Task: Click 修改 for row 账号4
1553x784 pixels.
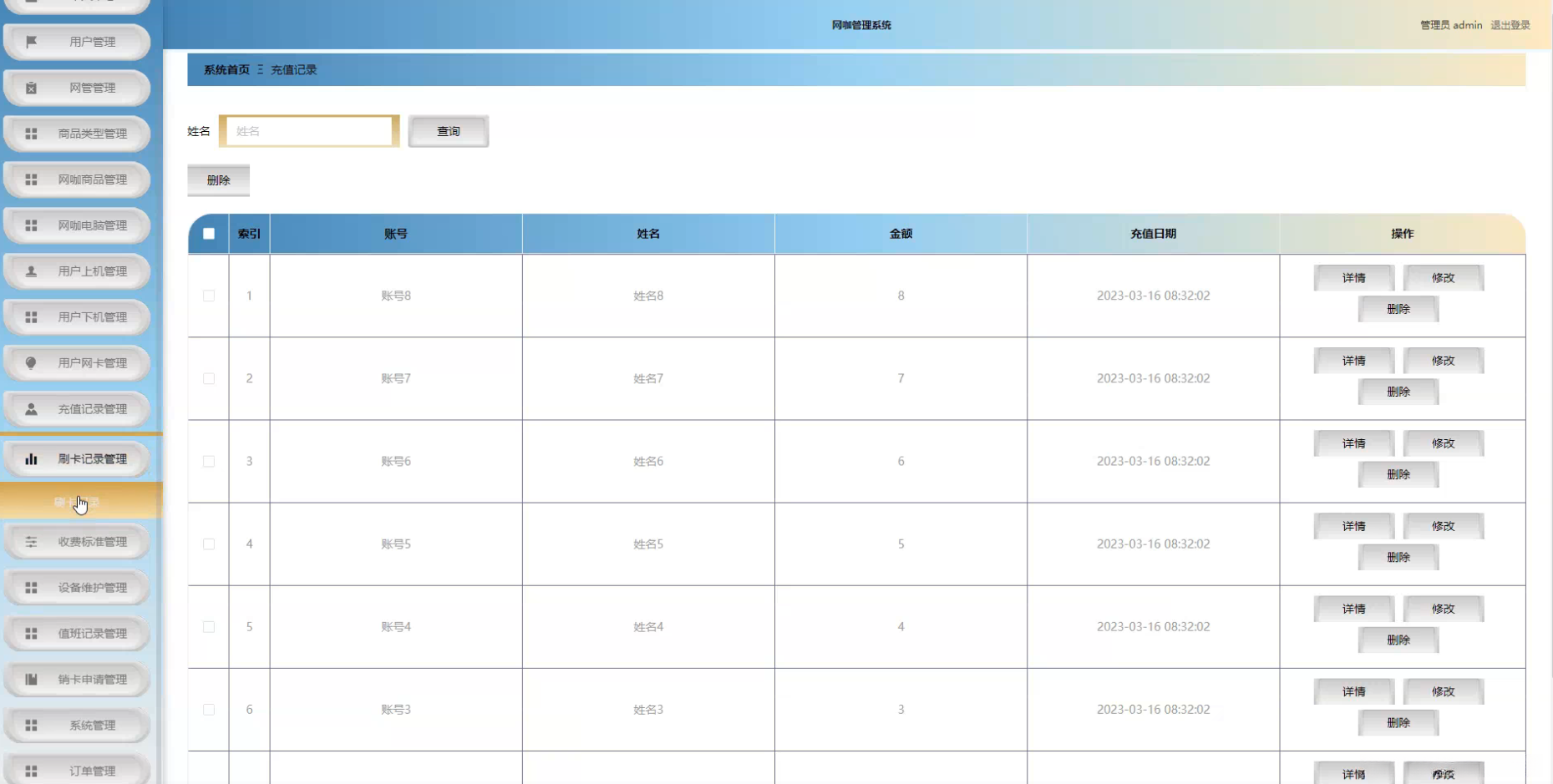Action: tap(1443, 609)
